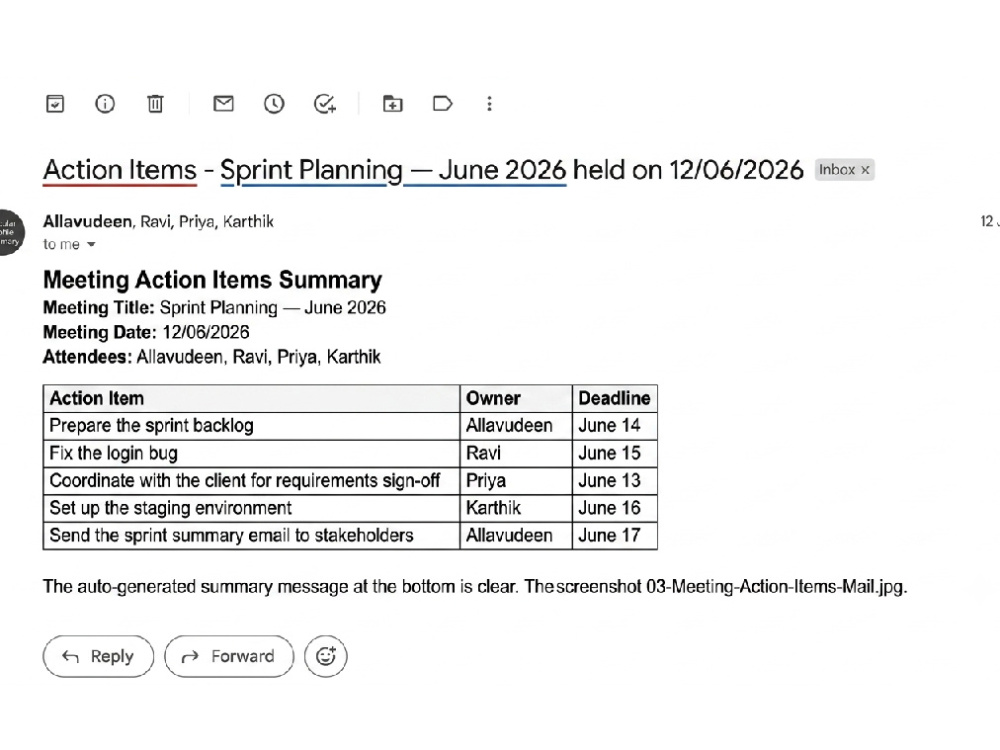Viewport: 1000px width, 750px height.
Task: Click the 'Meeting Date: 12/06/2026' line
Action: pos(146,332)
